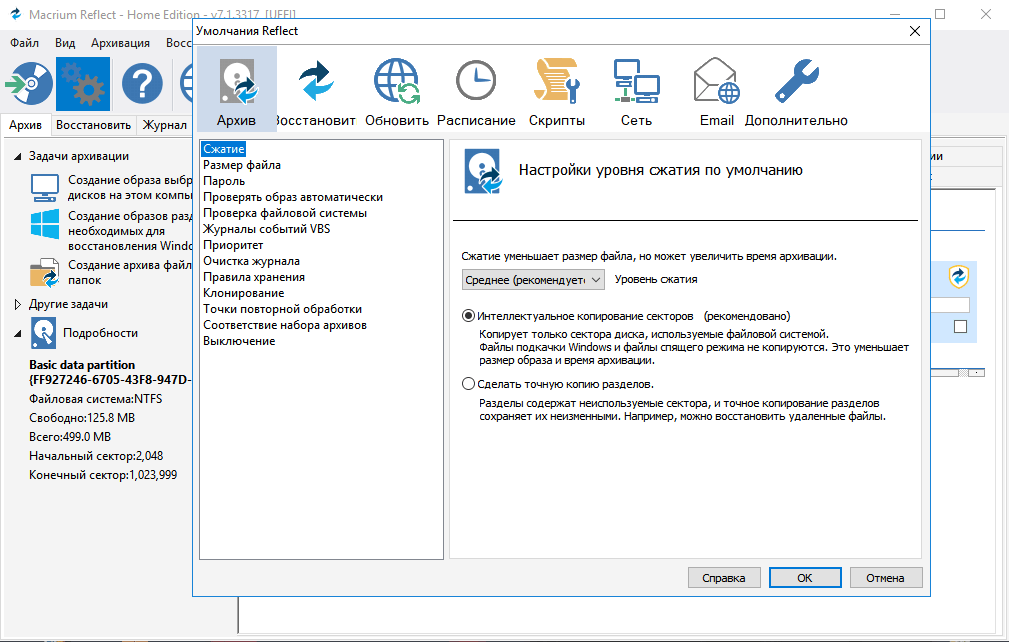Viewport: 1009px width, 642px height.
Task: Select Сжатие in the settings list
Action: pyautogui.click(x=224, y=149)
